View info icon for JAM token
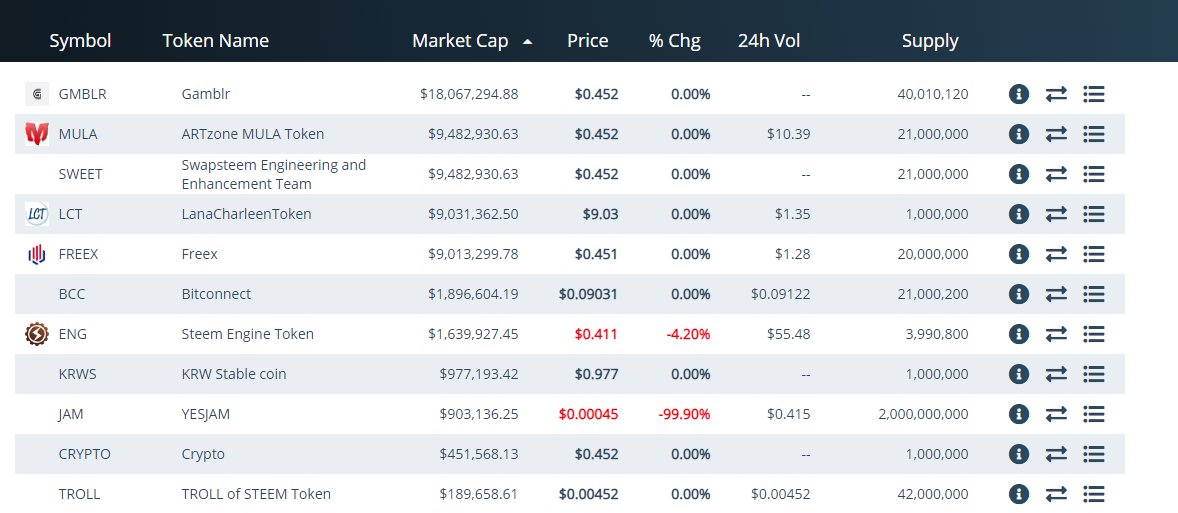 [x=1018, y=414]
